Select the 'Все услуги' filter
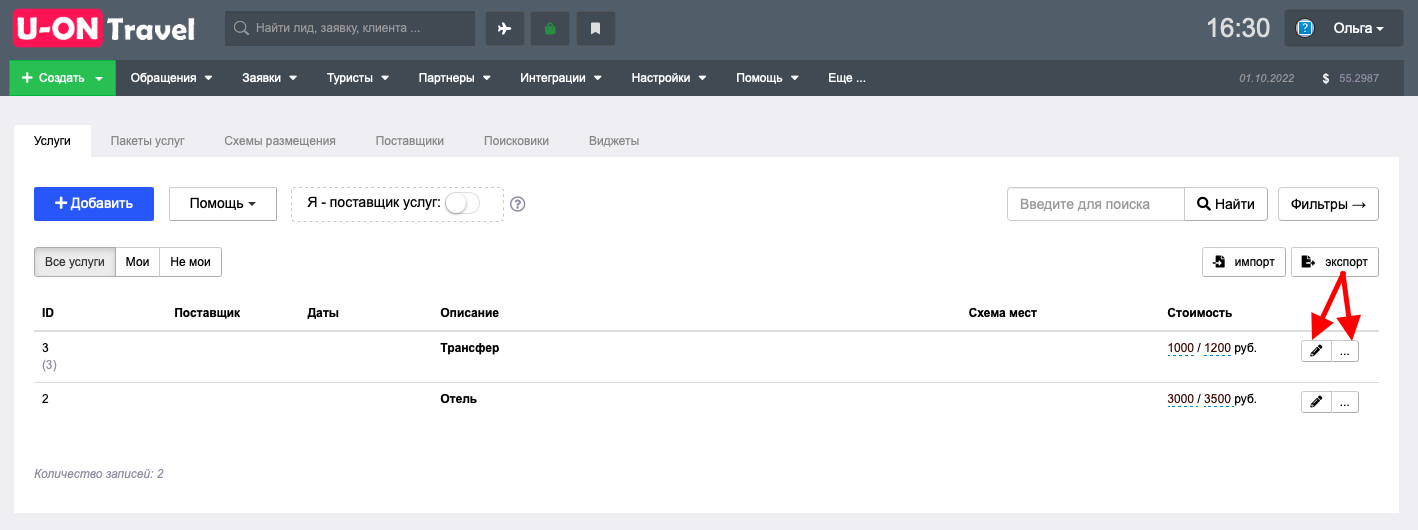 coord(75,262)
